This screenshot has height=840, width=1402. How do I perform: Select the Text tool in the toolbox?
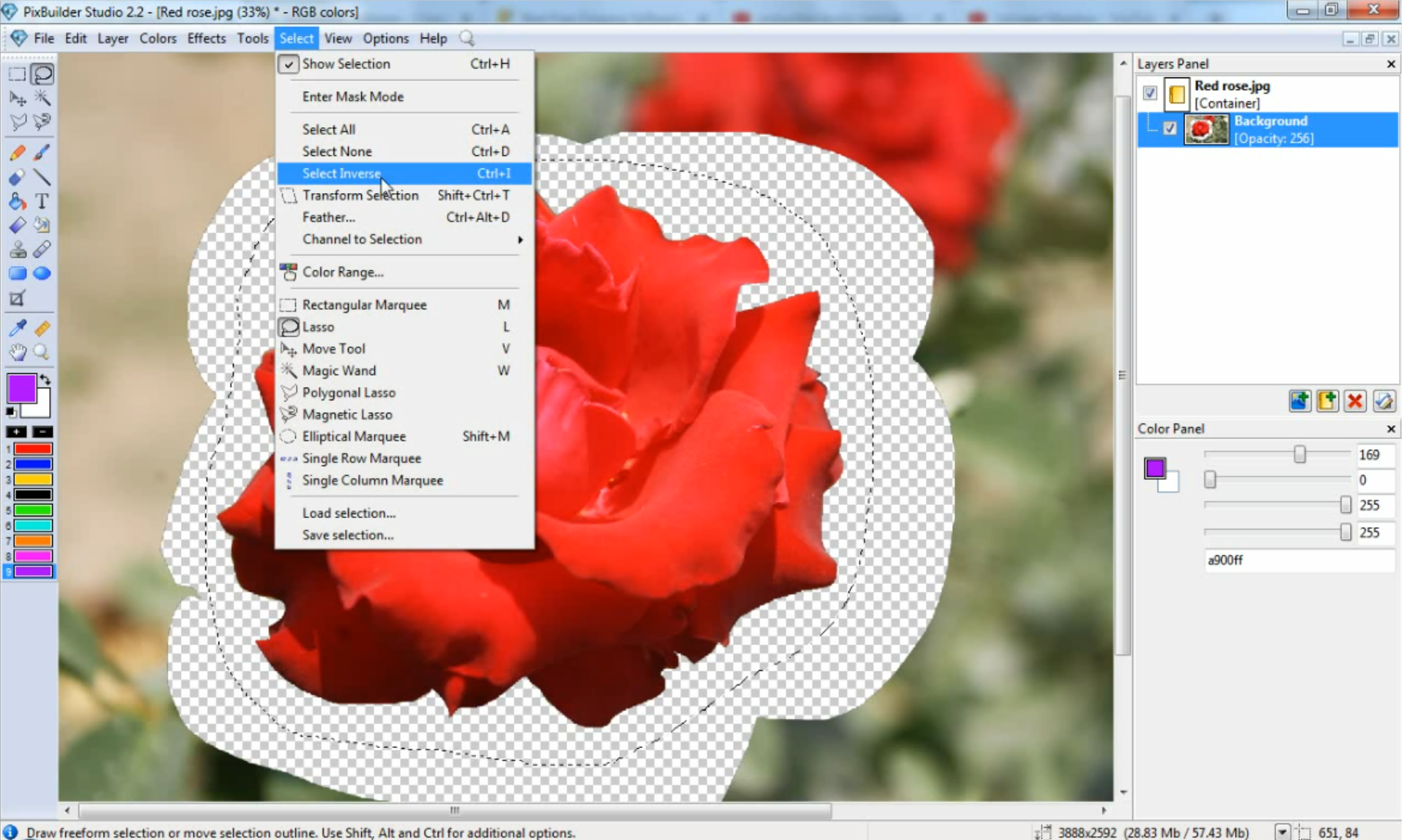click(x=42, y=202)
